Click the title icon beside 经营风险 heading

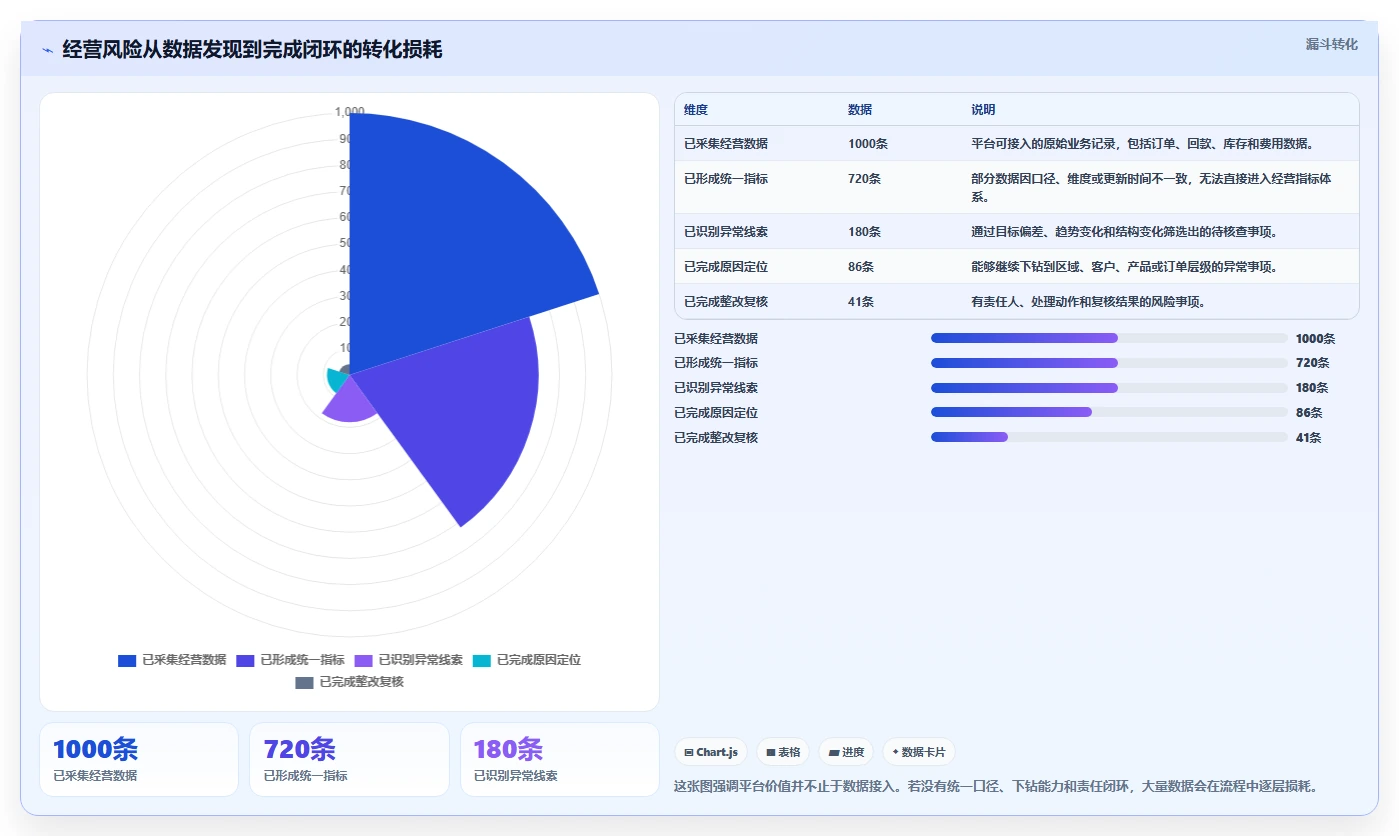point(47,50)
